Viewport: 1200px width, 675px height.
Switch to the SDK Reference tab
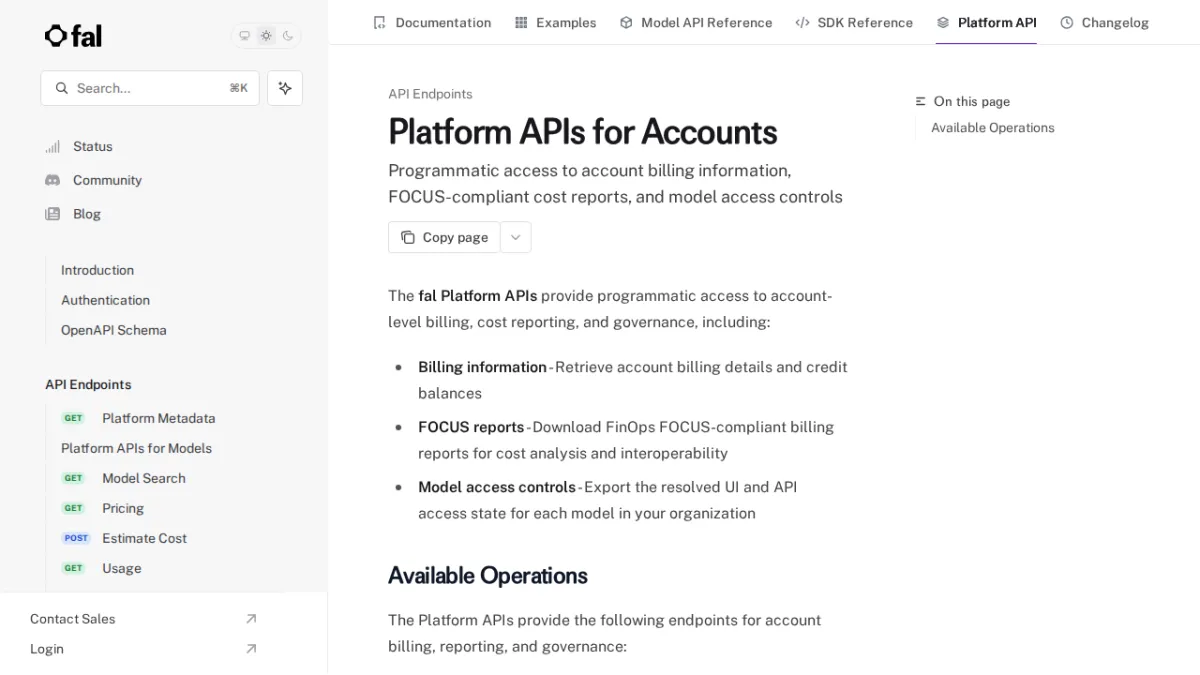[854, 22]
